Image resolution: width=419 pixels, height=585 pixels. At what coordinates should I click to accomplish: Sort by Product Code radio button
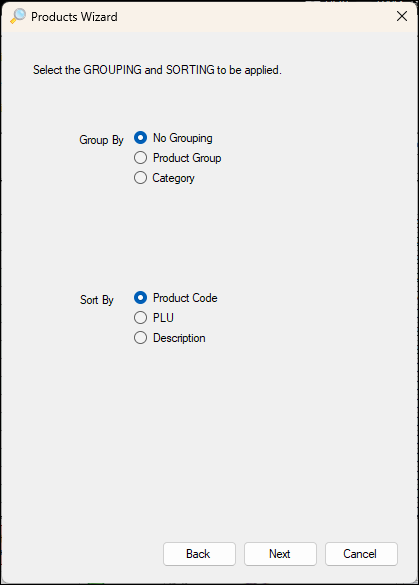pyautogui.click(x=140, y=298)
